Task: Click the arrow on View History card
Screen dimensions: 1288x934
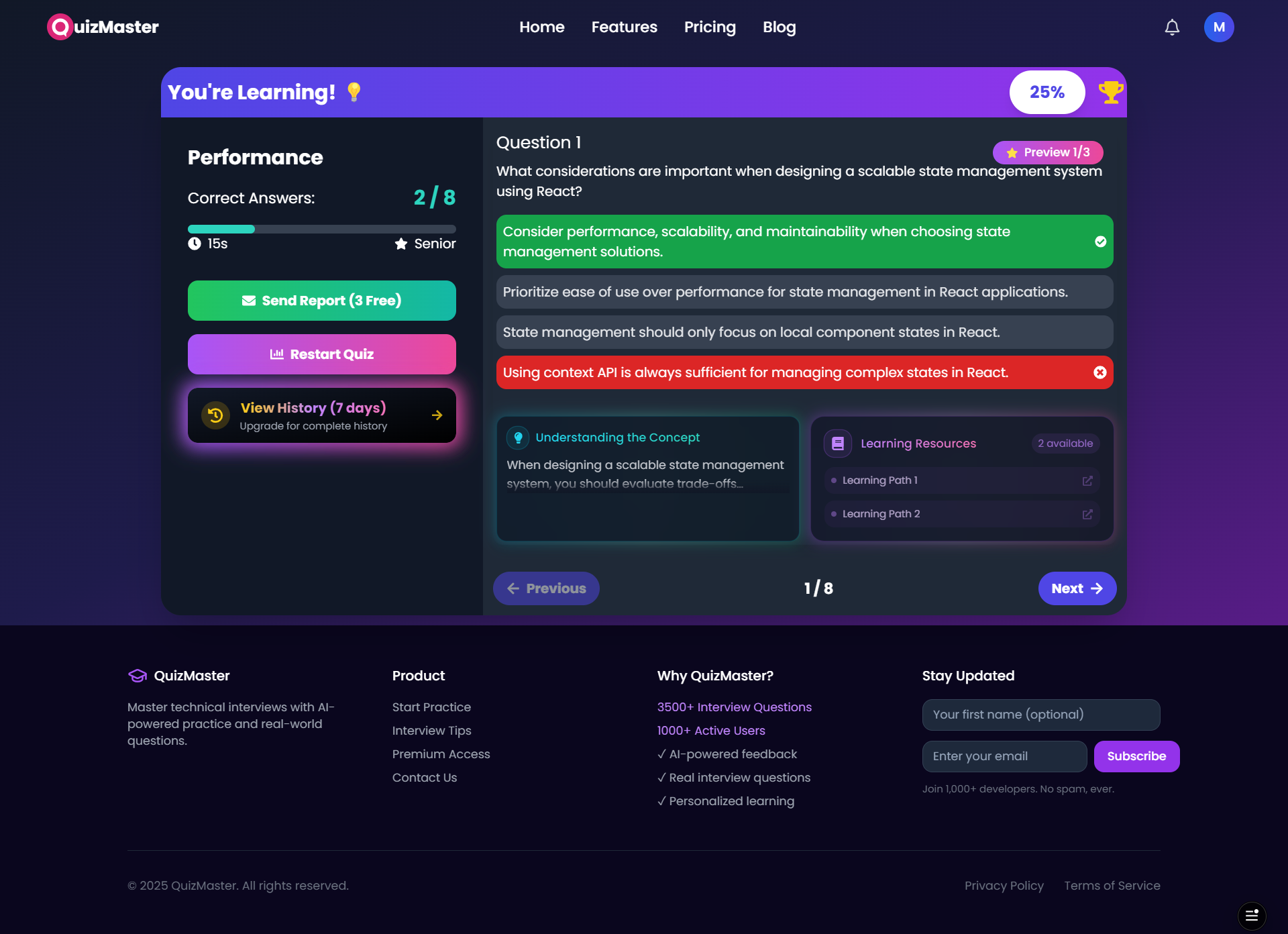Action: 437,415
